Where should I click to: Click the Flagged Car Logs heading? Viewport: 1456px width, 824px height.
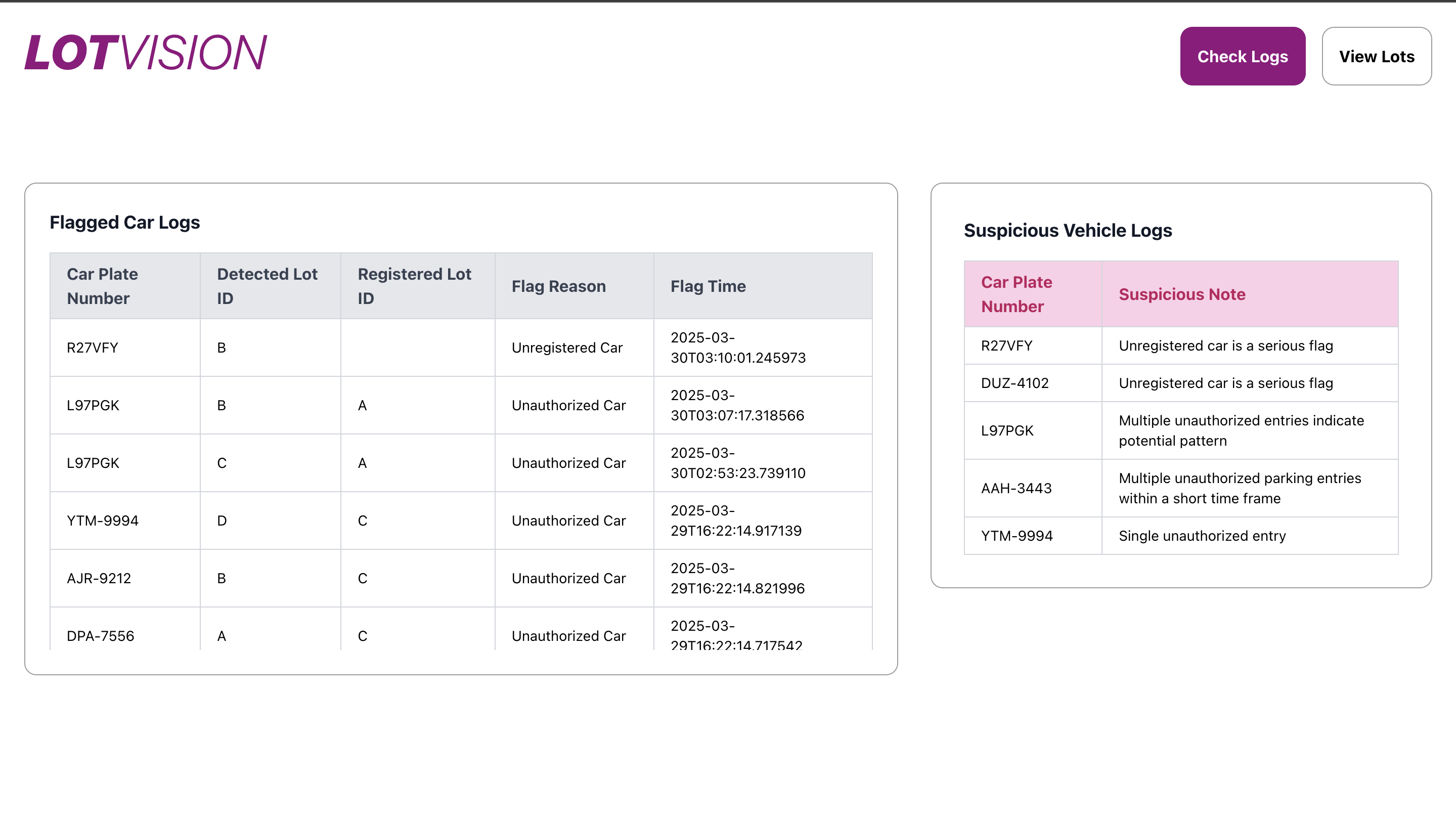[x=124, y=223]
